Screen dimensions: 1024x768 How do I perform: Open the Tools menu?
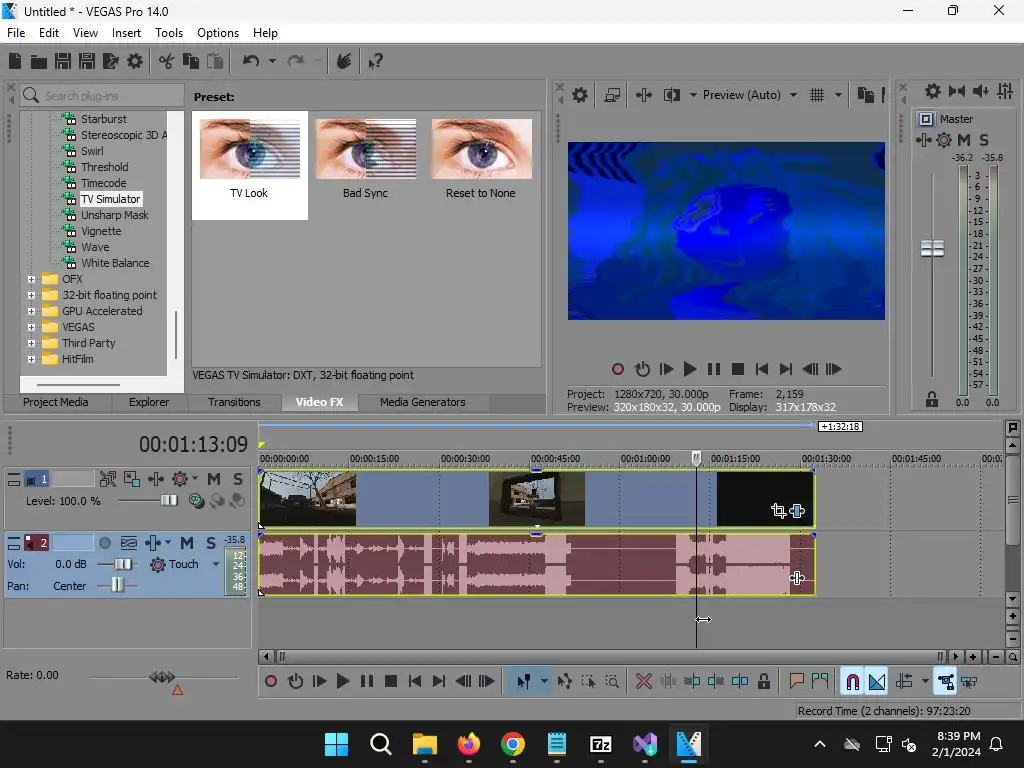coord(168,33)
